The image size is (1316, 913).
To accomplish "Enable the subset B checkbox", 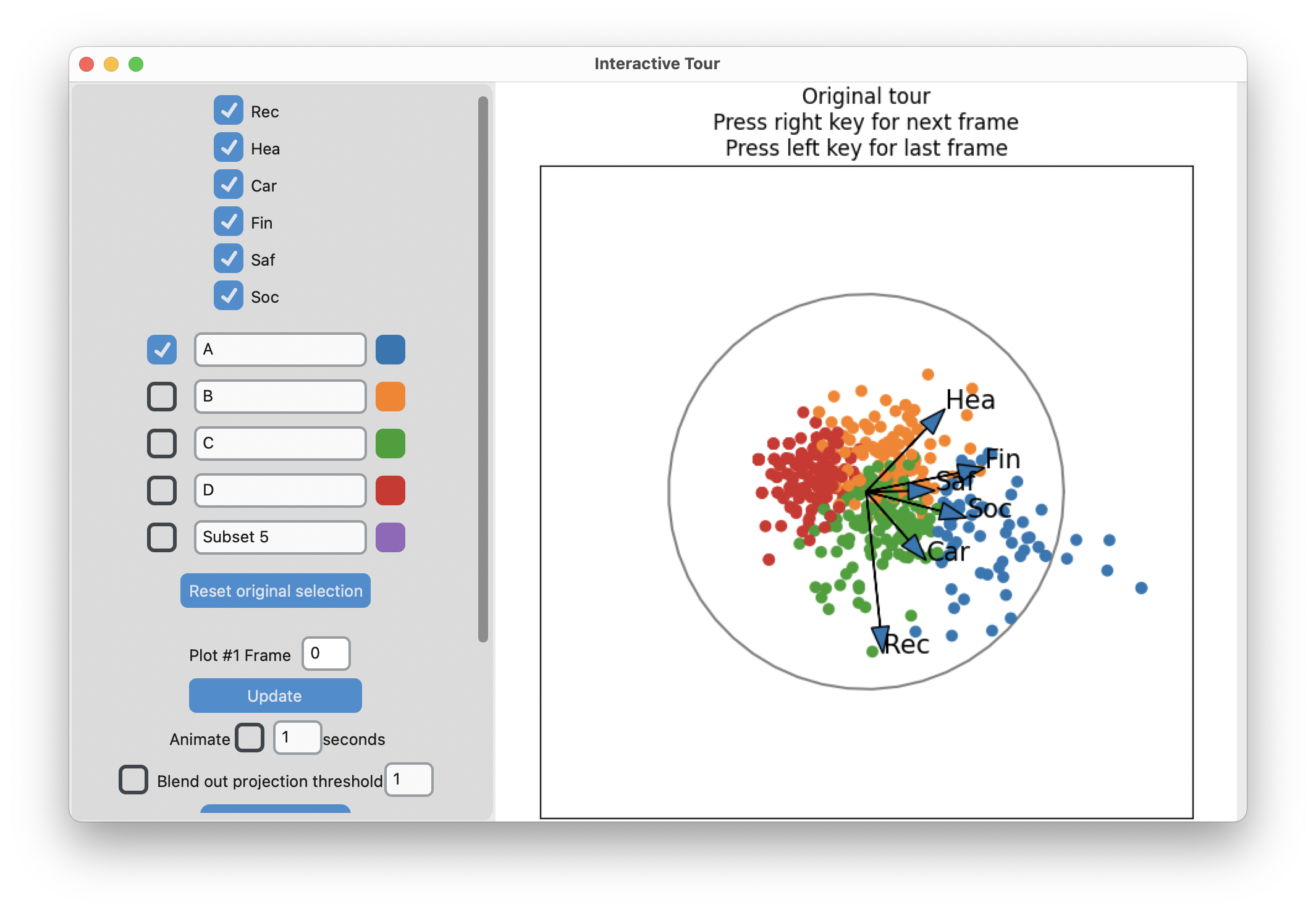I will click(x=161, y=396).
